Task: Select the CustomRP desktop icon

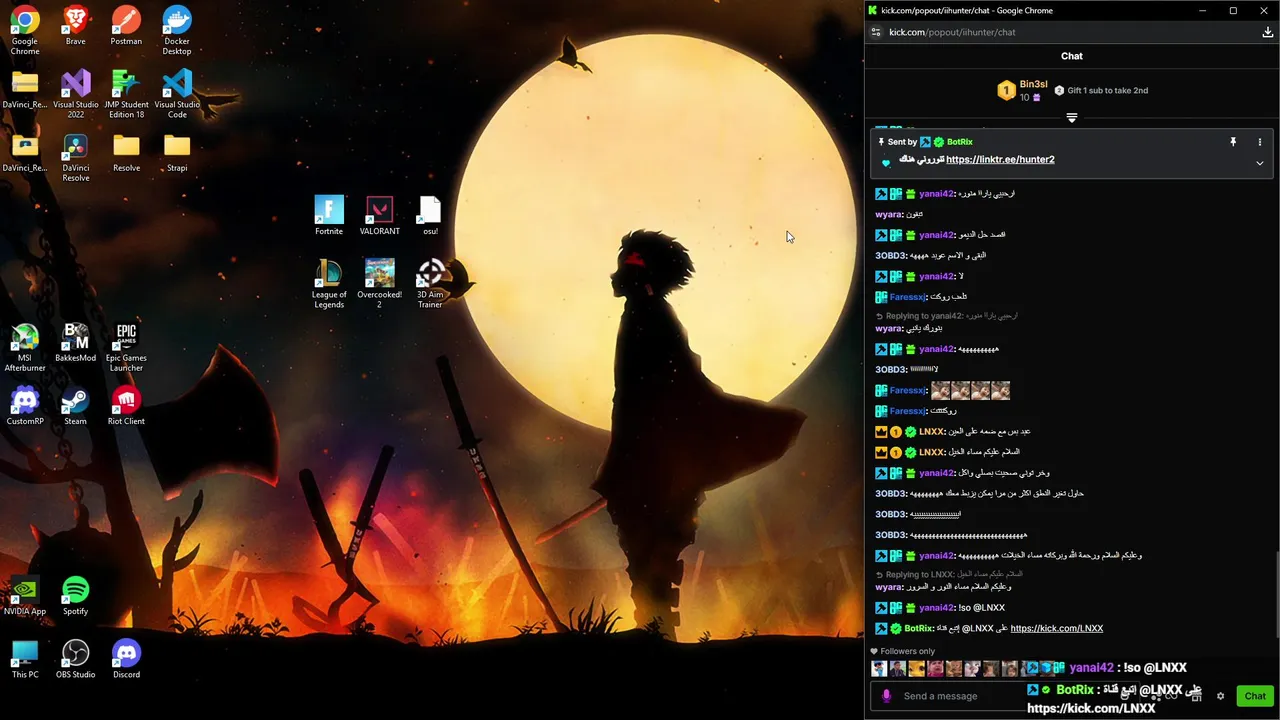Action: 25,406
